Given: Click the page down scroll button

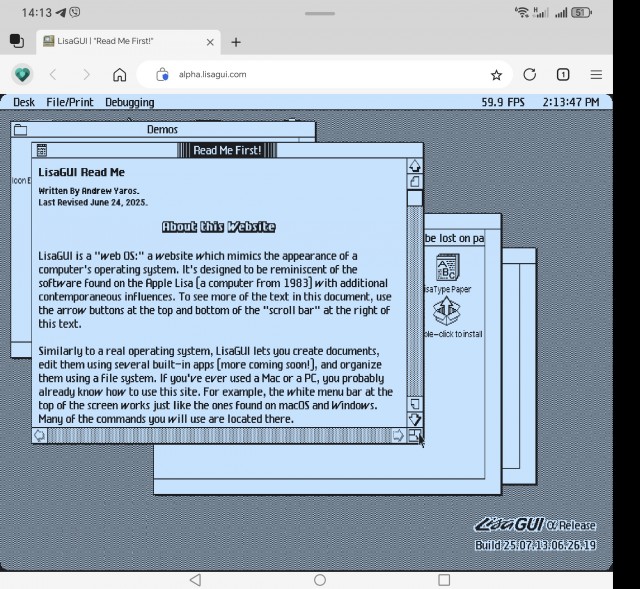Looking at the screenshot, I should (415, 404).
